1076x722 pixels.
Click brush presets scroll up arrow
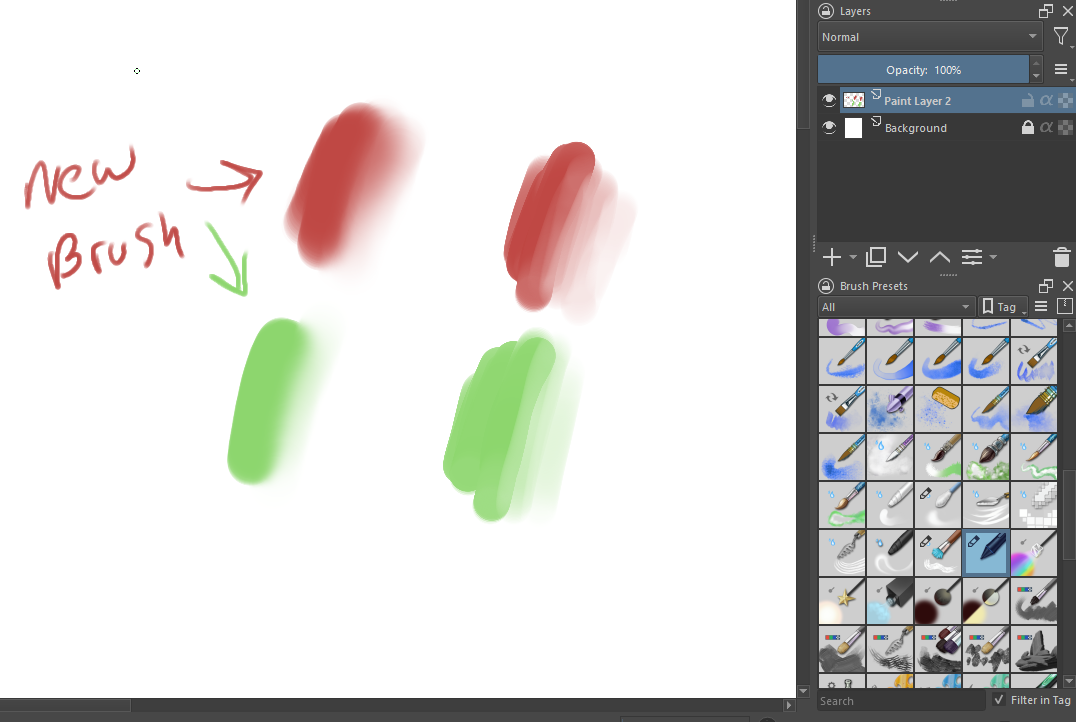[x=1068, y=325]
